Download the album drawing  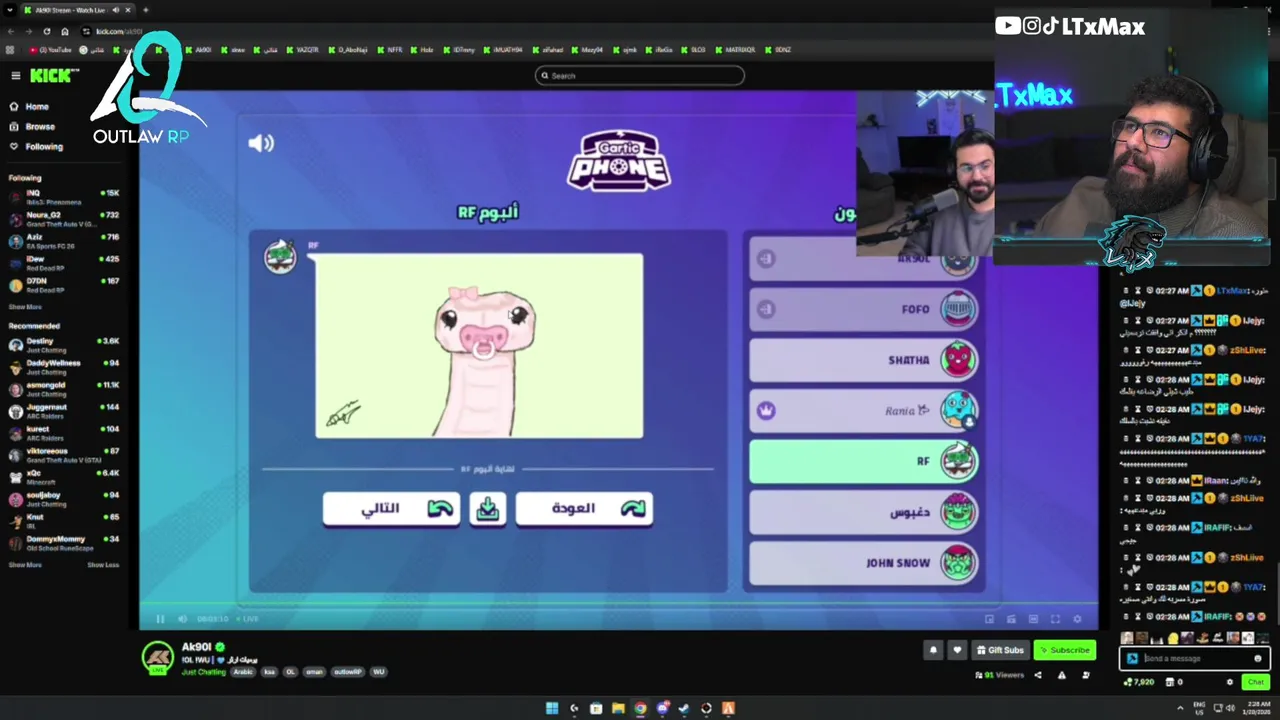(x=488, y=508)
